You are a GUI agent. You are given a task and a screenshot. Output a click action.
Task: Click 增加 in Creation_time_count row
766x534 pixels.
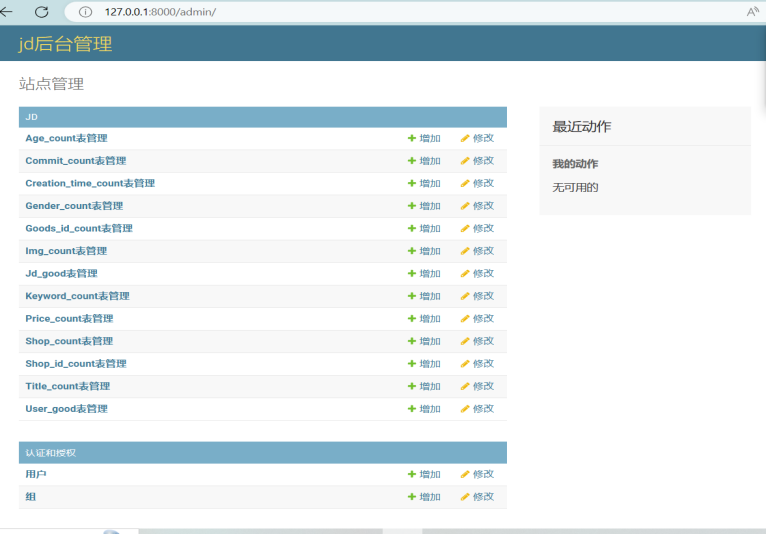pyautogui.click(x=424, y=183)
